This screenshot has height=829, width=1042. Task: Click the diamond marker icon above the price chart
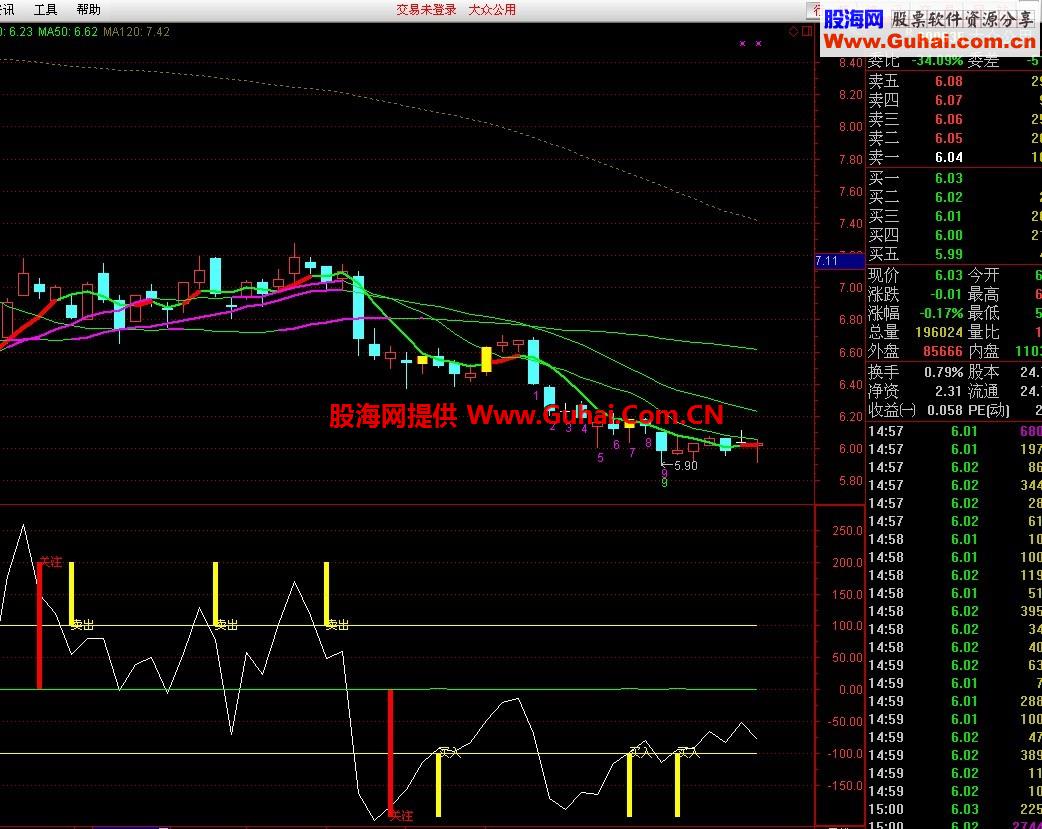(x=793, y=31)
